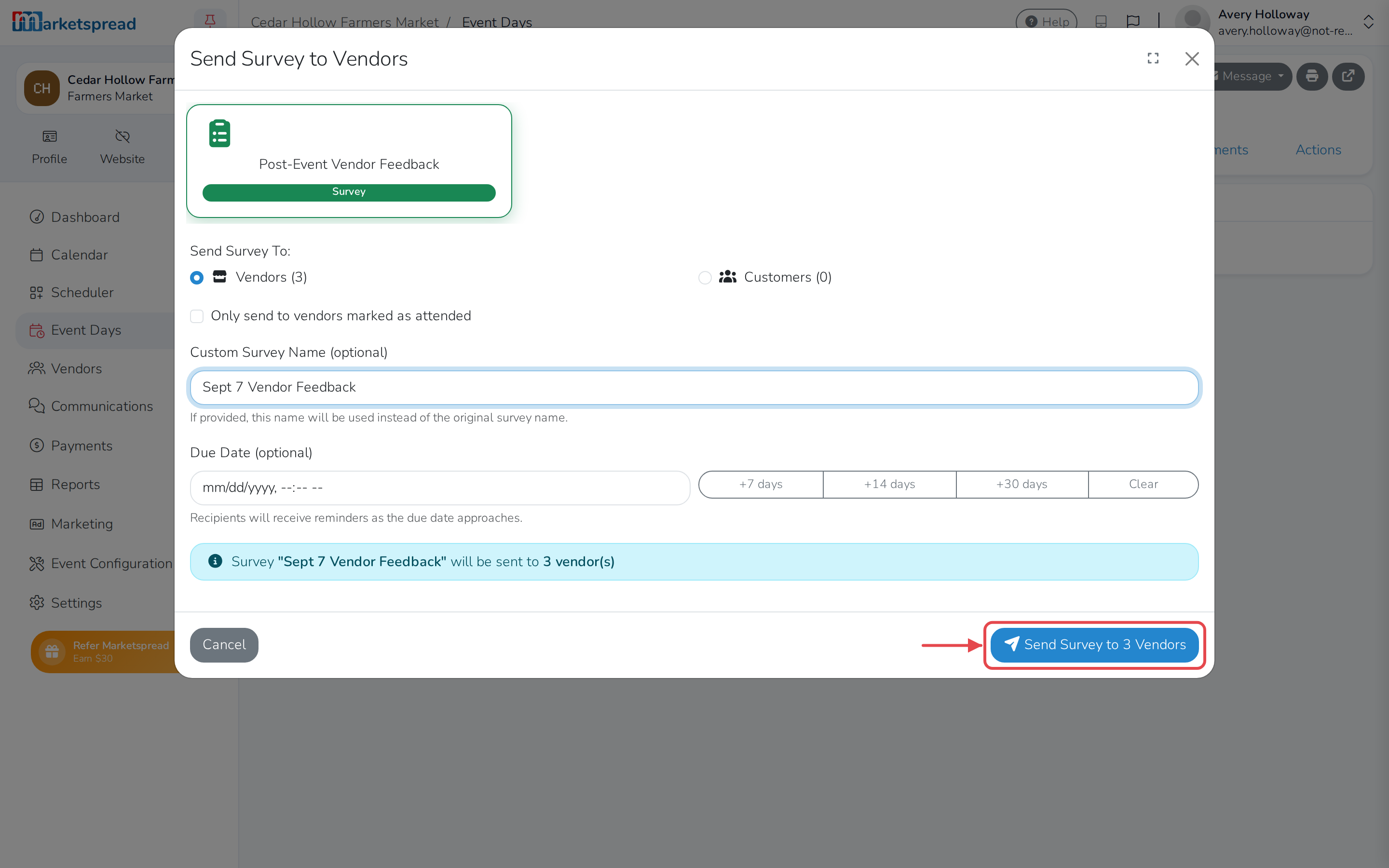Select the Vendors (3) radio option
The width and height of the screenshot is (1389, 868).
[197, 278]
